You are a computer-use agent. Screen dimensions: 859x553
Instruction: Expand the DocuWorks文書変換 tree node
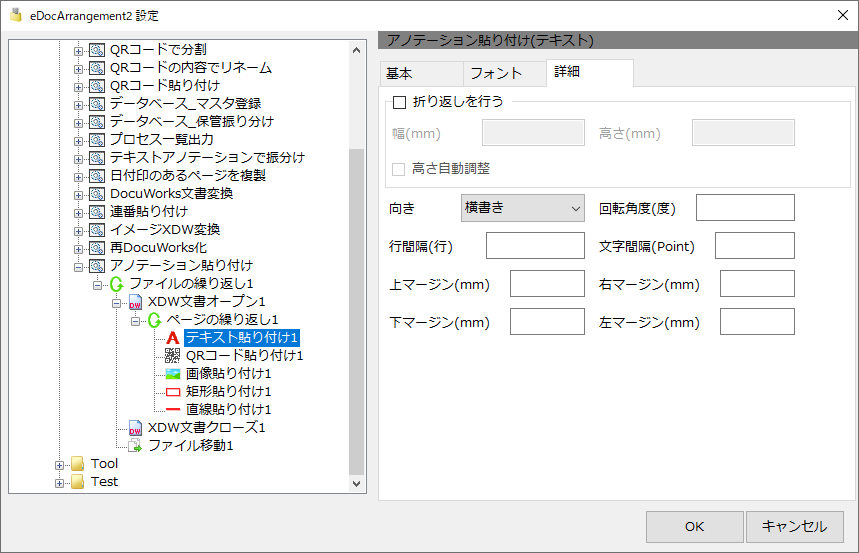pos(78,196)
